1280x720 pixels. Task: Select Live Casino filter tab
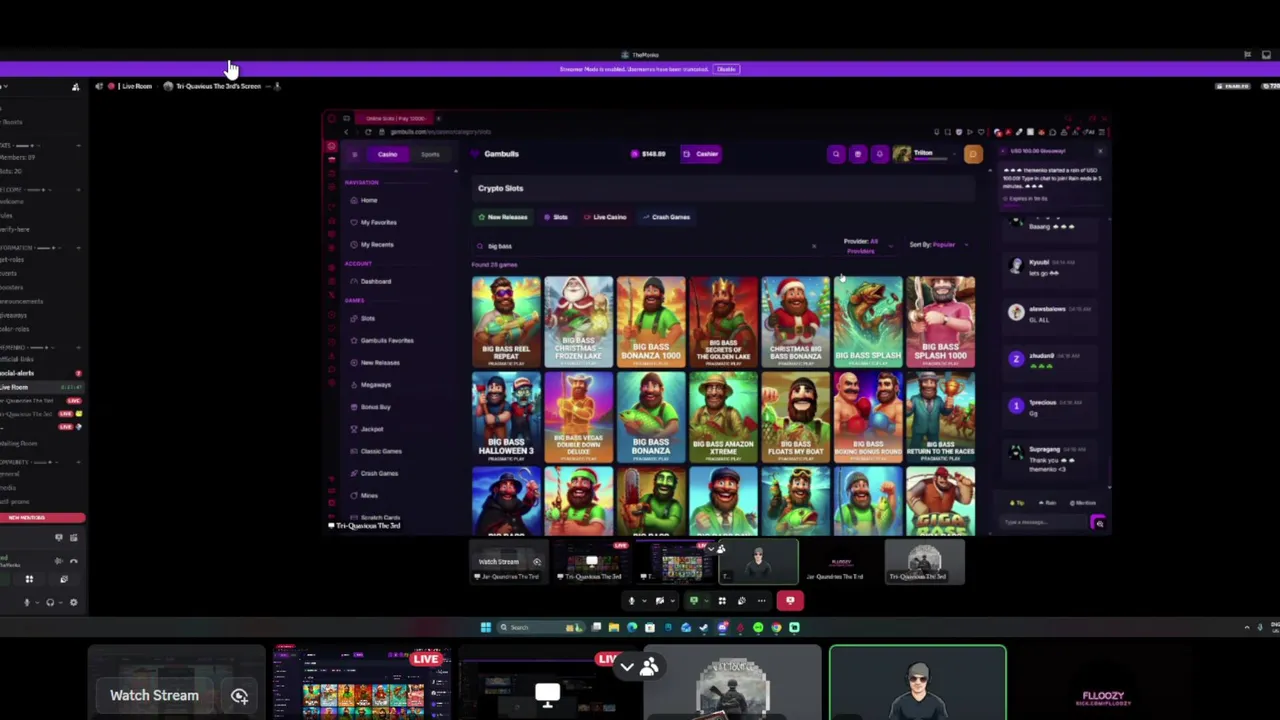[x=604, y=217]
